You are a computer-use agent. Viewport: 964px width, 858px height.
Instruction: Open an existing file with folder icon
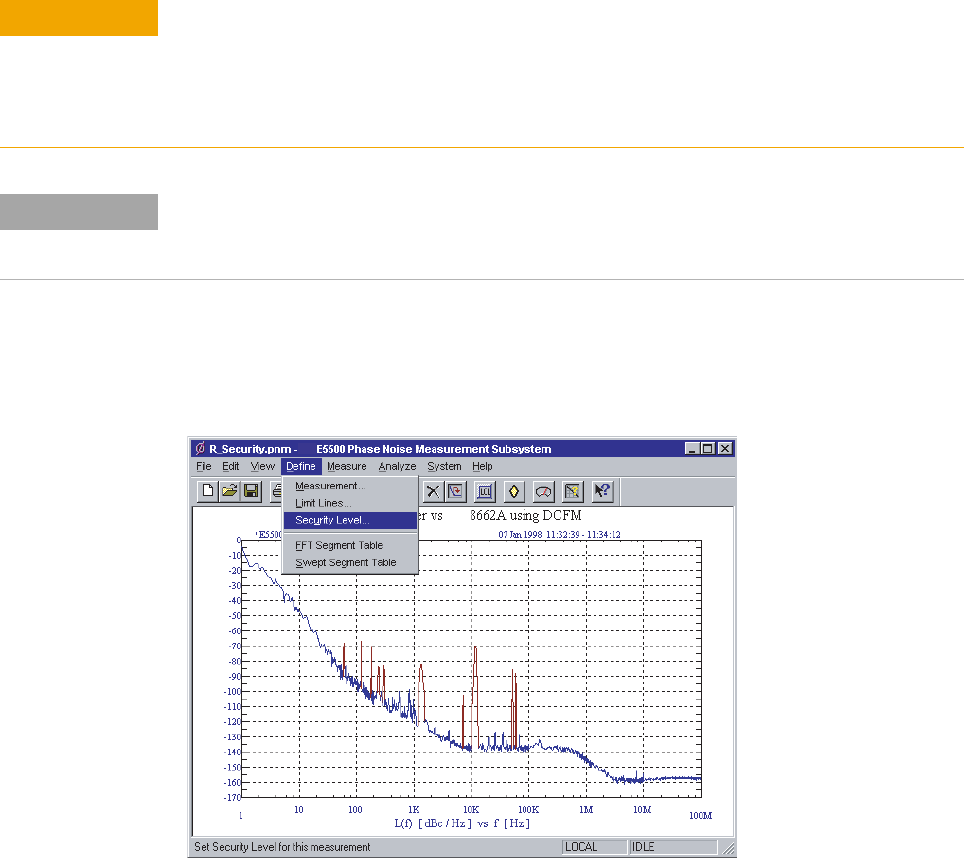point(229,491)
